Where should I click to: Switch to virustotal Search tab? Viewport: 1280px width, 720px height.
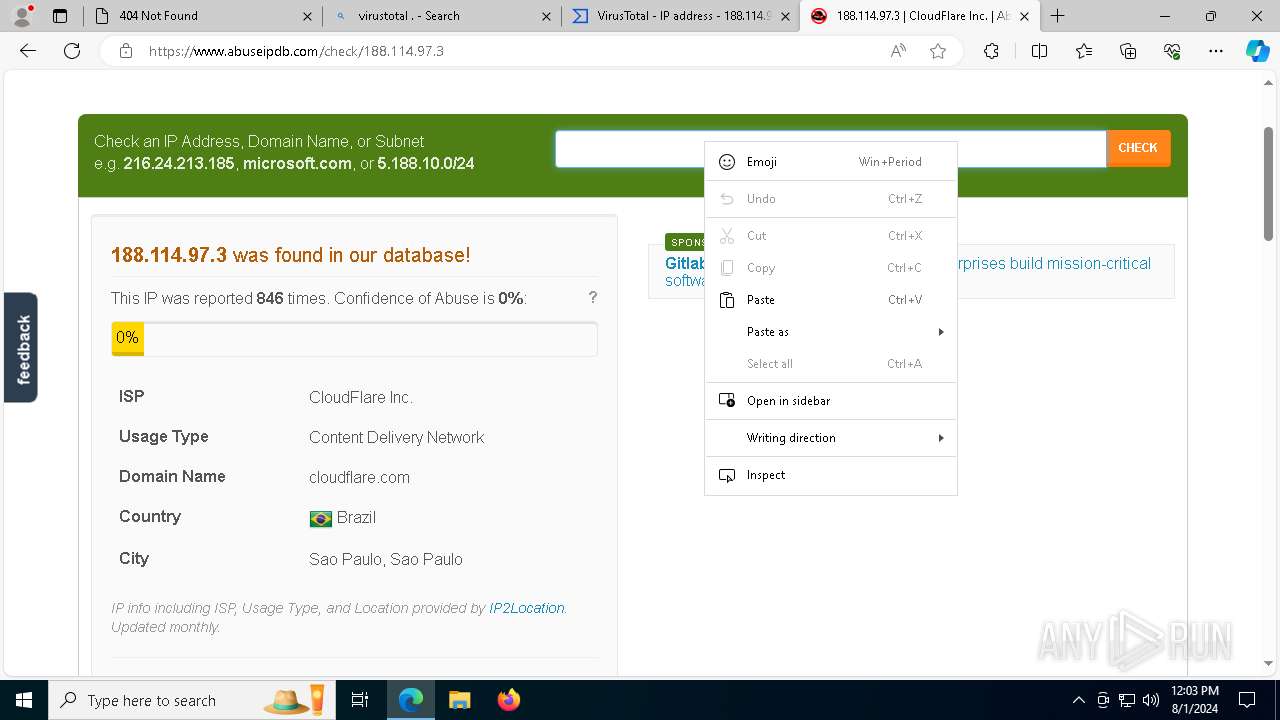pyautogui.click(x=441, y=16)
